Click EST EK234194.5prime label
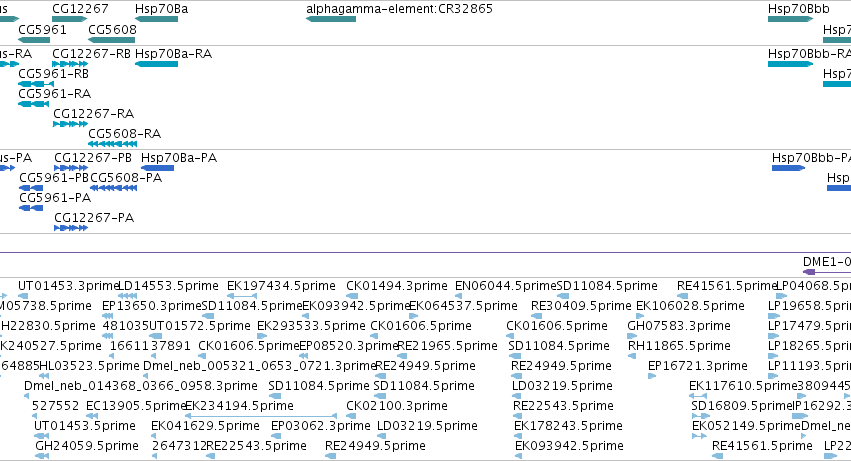 (239, 406)
